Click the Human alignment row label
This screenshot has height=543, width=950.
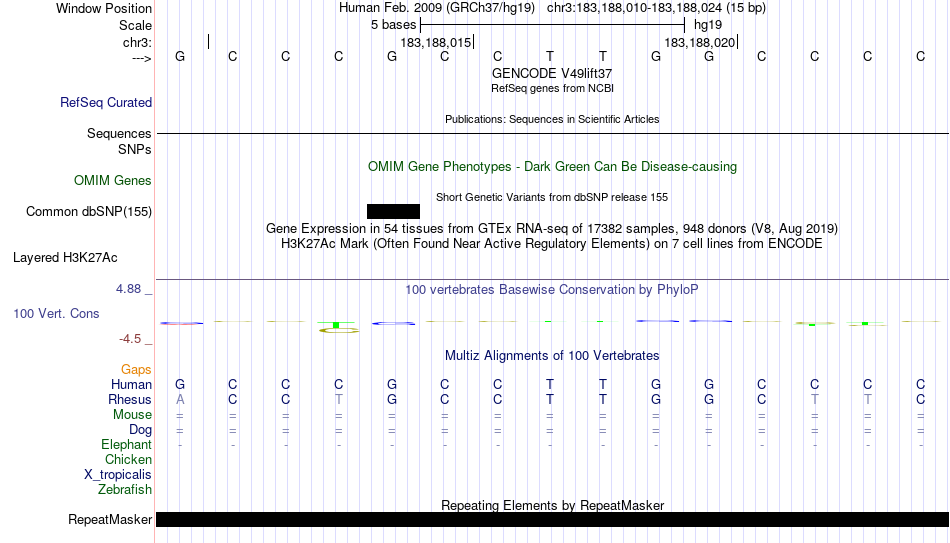[x=131, y=385]
